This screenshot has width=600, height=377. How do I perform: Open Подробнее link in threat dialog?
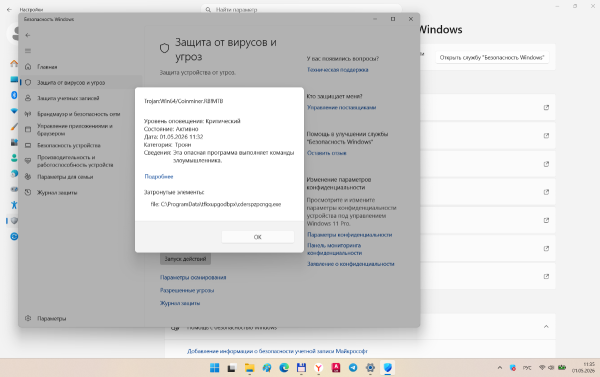point(159,176)
